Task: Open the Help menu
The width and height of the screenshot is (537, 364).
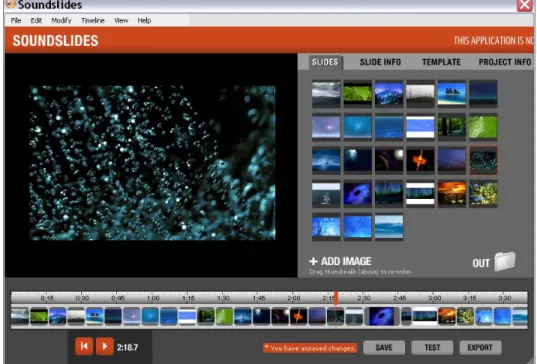Action: 144,21
